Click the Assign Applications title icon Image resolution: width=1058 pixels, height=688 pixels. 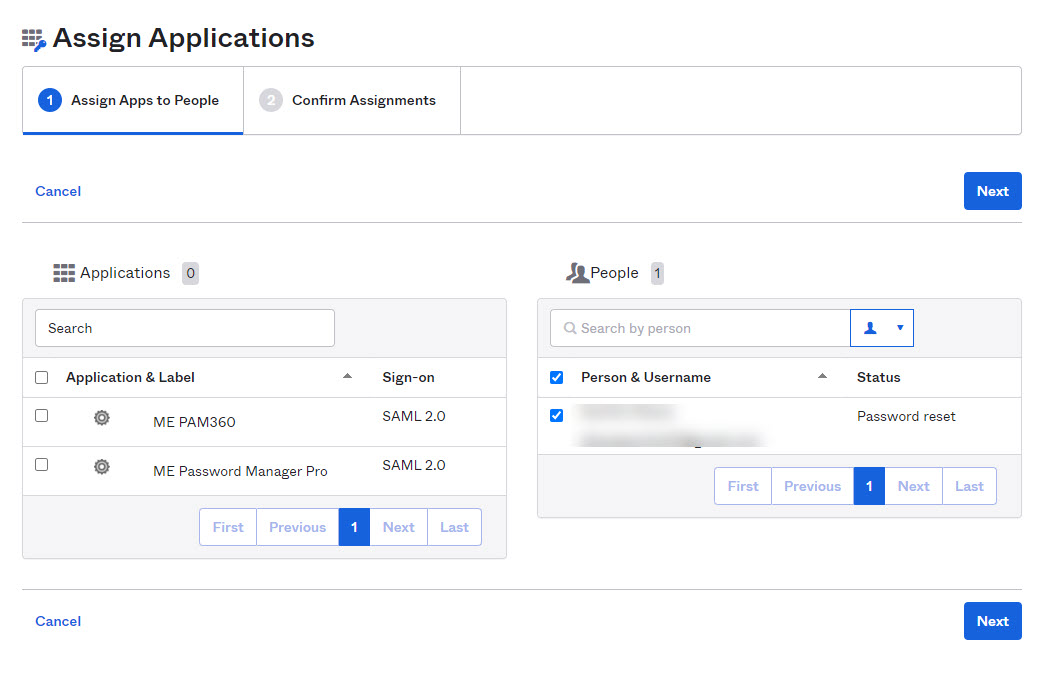34,40
